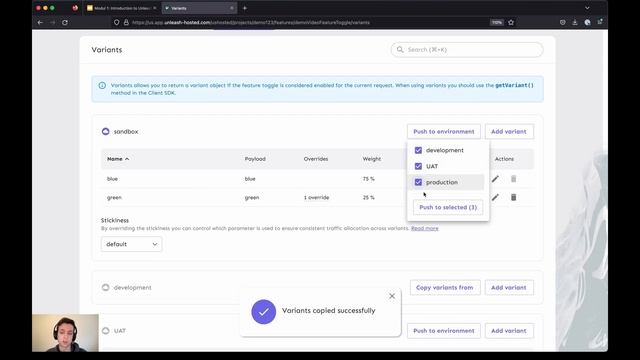Click the 'green' variant name
This screenshot has height=360, width=640.
[x=114, y=198]
